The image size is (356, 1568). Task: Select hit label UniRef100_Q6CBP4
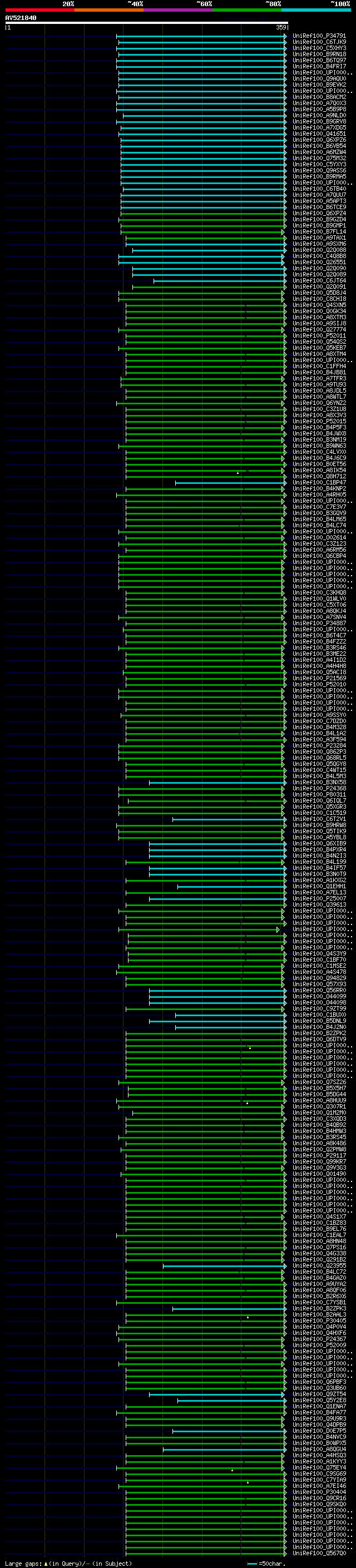click(319, 556)
